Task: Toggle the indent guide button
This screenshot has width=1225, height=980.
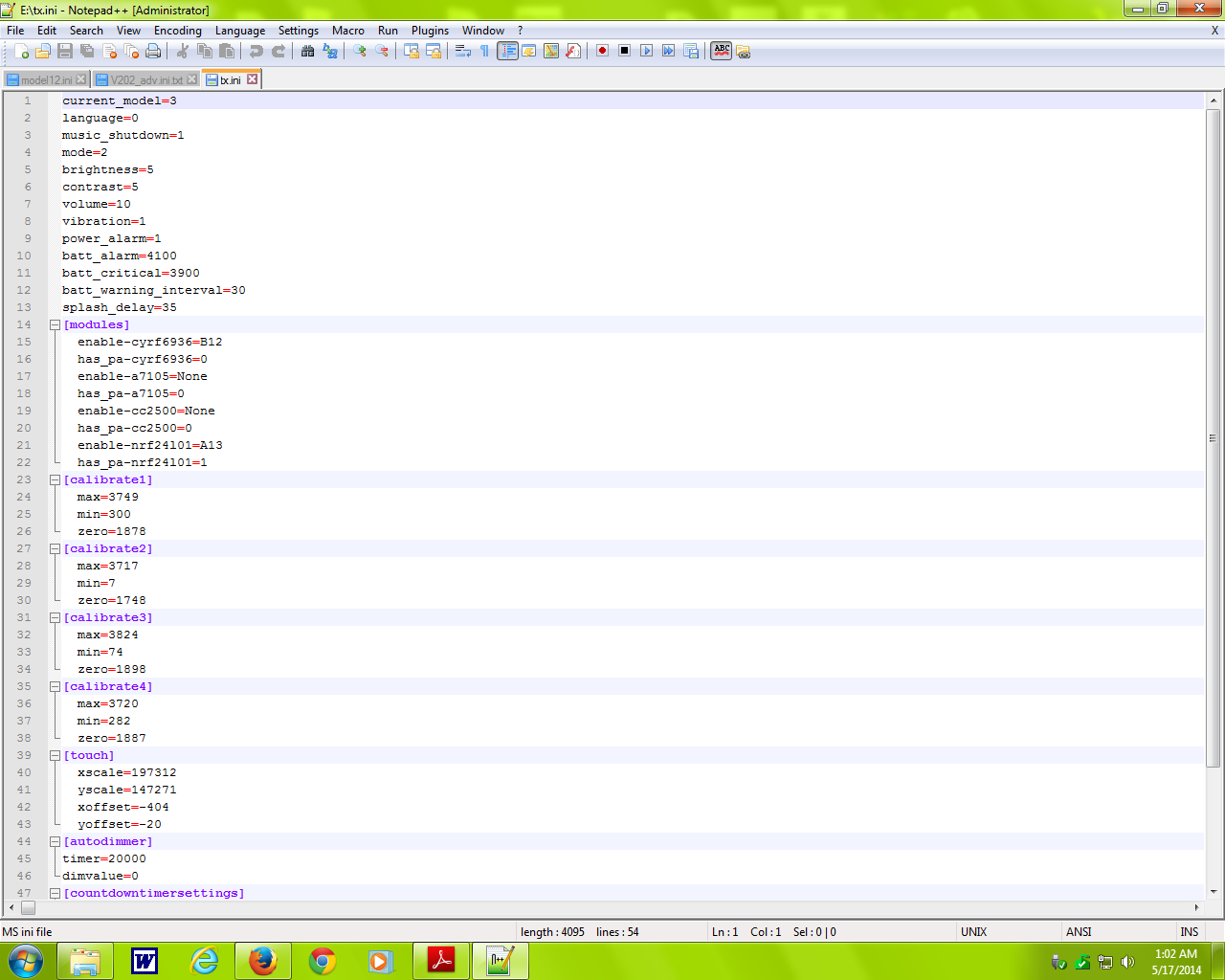Action: pos(507,51)
